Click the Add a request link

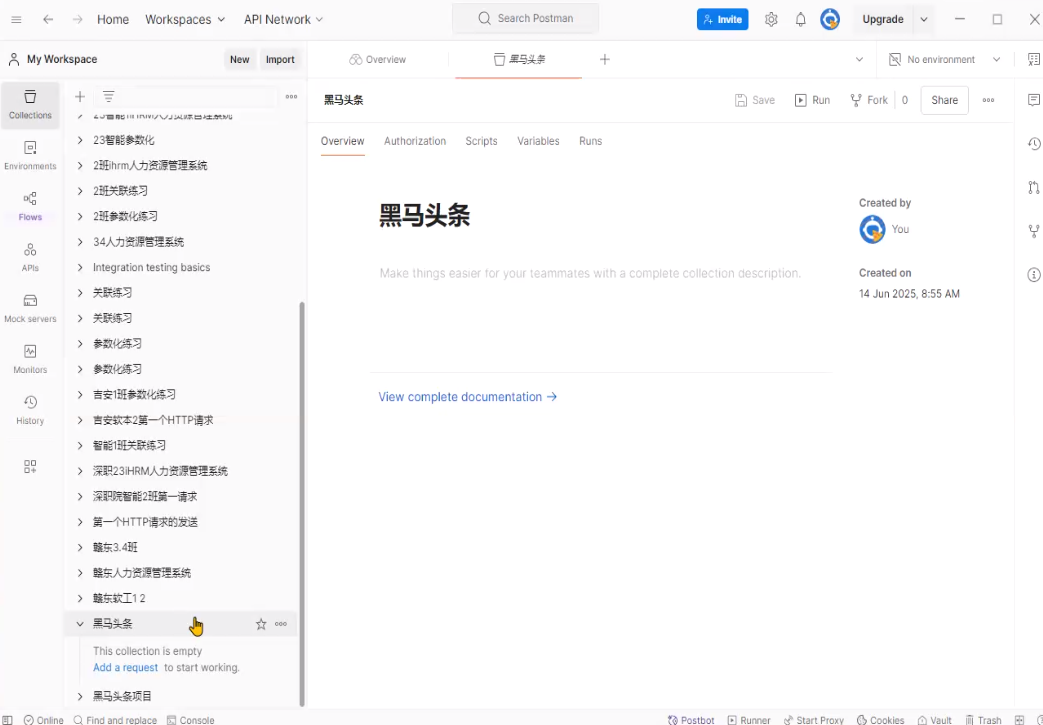pyautogui.click(x=126, y=667)
